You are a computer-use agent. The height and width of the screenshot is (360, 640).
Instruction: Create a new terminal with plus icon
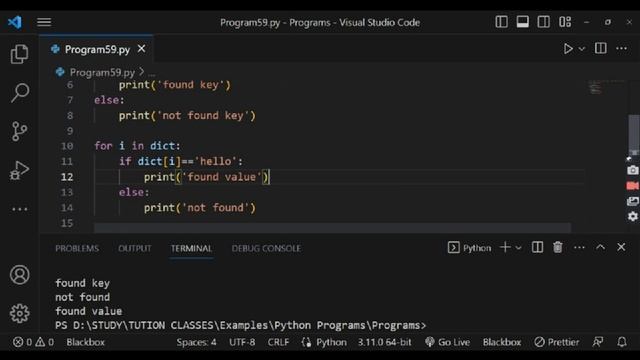tap(505, 247)
